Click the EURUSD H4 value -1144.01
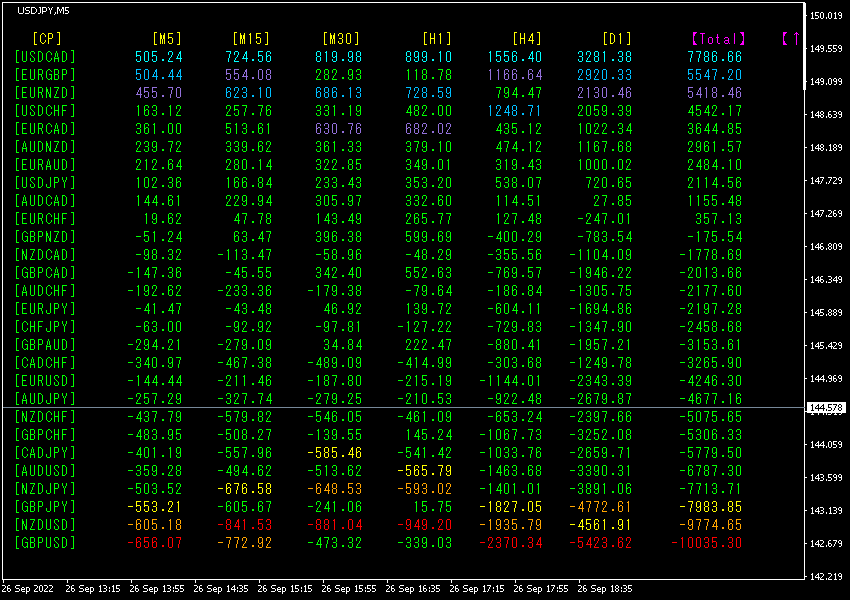Image resolution: width=850 pixels, height=600 pixels. [511, 381]
